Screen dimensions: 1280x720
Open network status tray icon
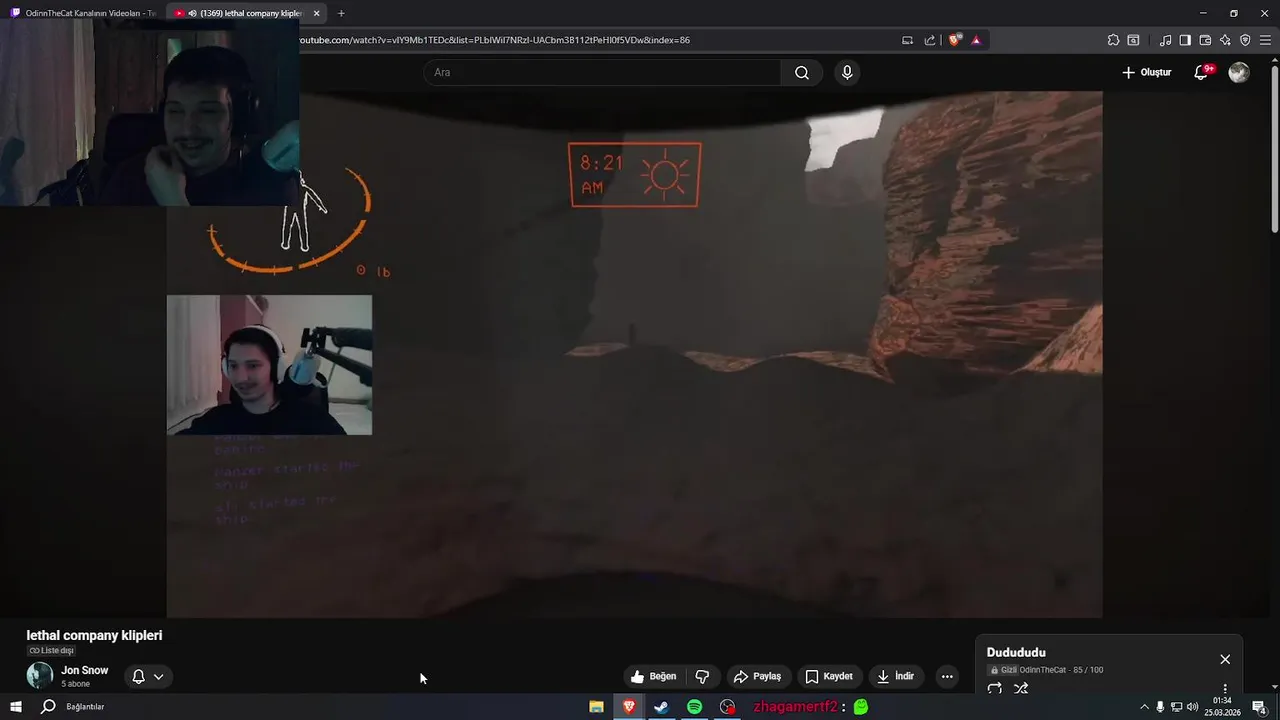click(x=1176, y=707)
